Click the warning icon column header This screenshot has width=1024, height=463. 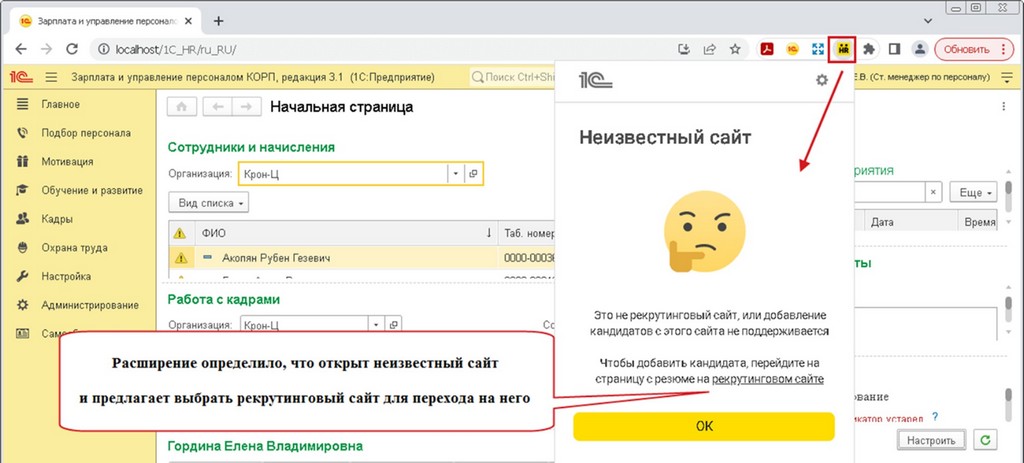(x=182, y=233)
